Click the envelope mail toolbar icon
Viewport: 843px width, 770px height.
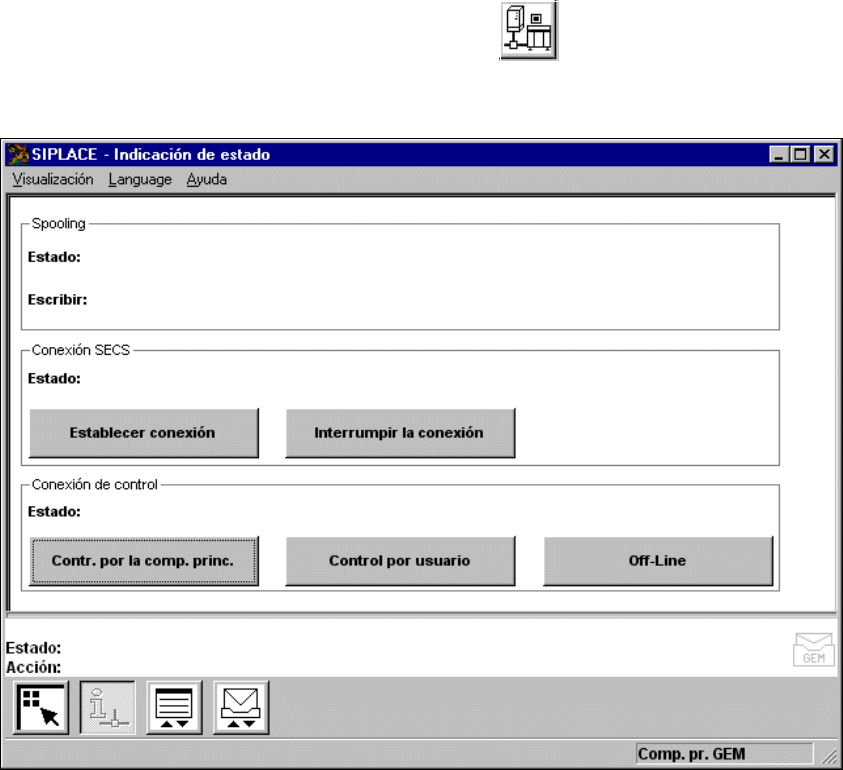coord(241,708)
